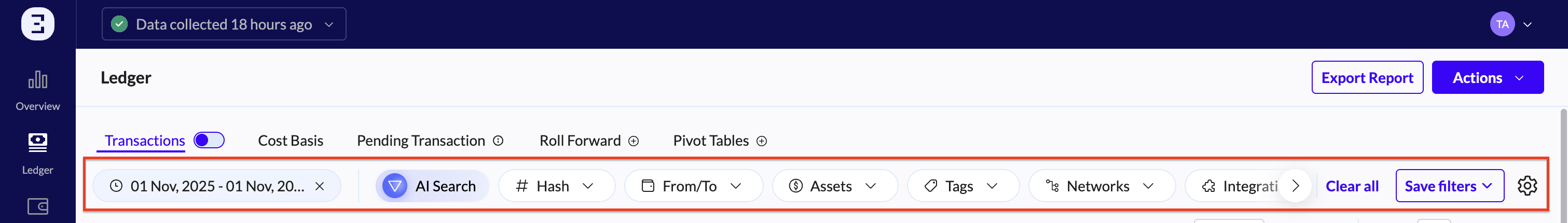This screenshot has height=223, width=1568.
Task: Expand the Hash filter dropdown
Action: [x=556, y=186]
